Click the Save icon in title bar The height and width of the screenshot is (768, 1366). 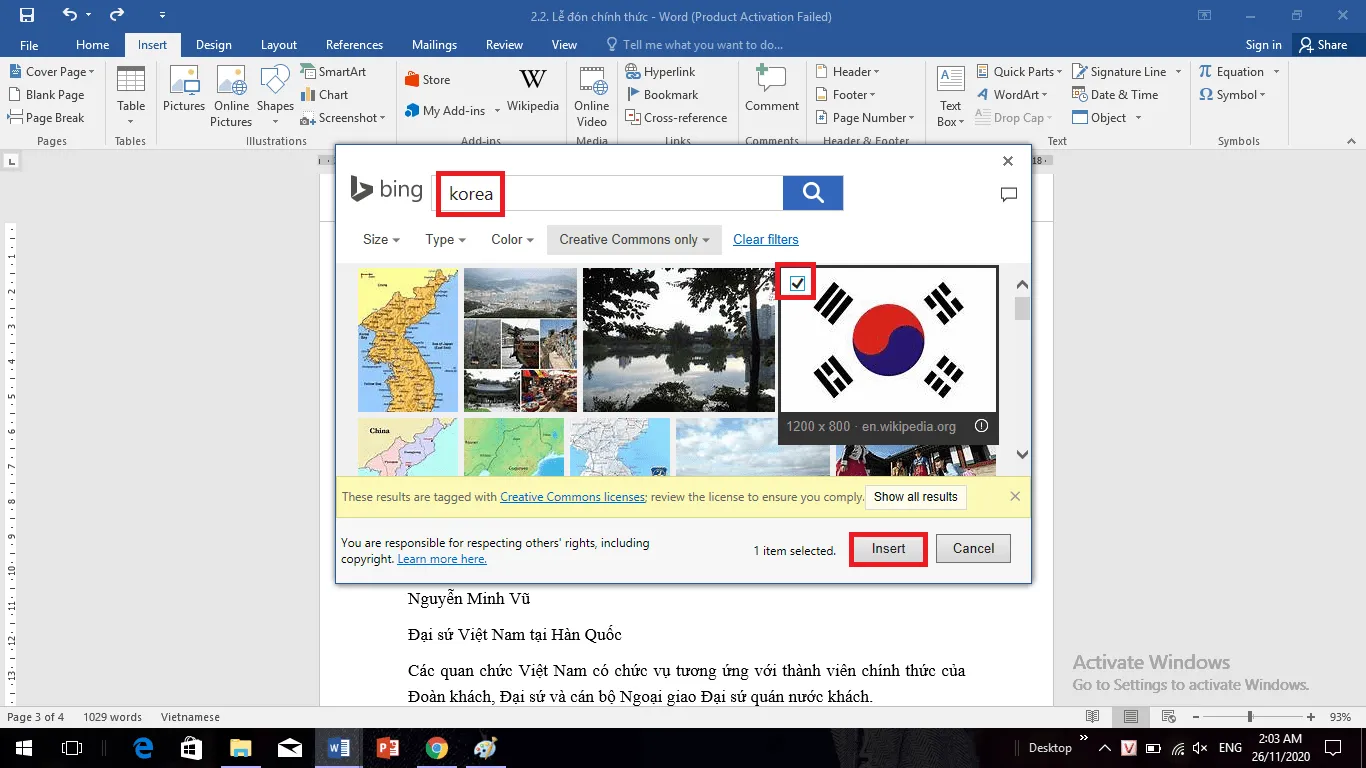[x=27, y=15]
